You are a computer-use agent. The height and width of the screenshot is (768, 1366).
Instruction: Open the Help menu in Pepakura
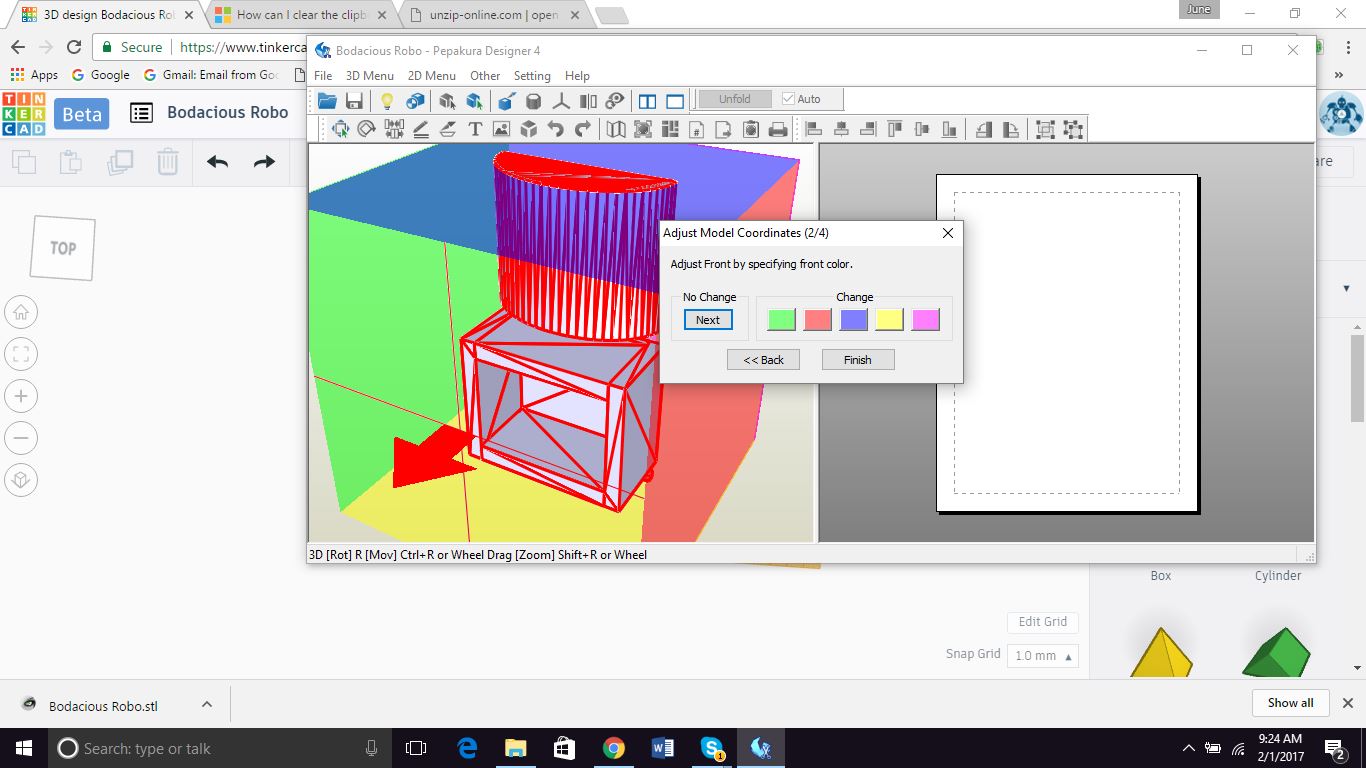[x=577, y=76]
